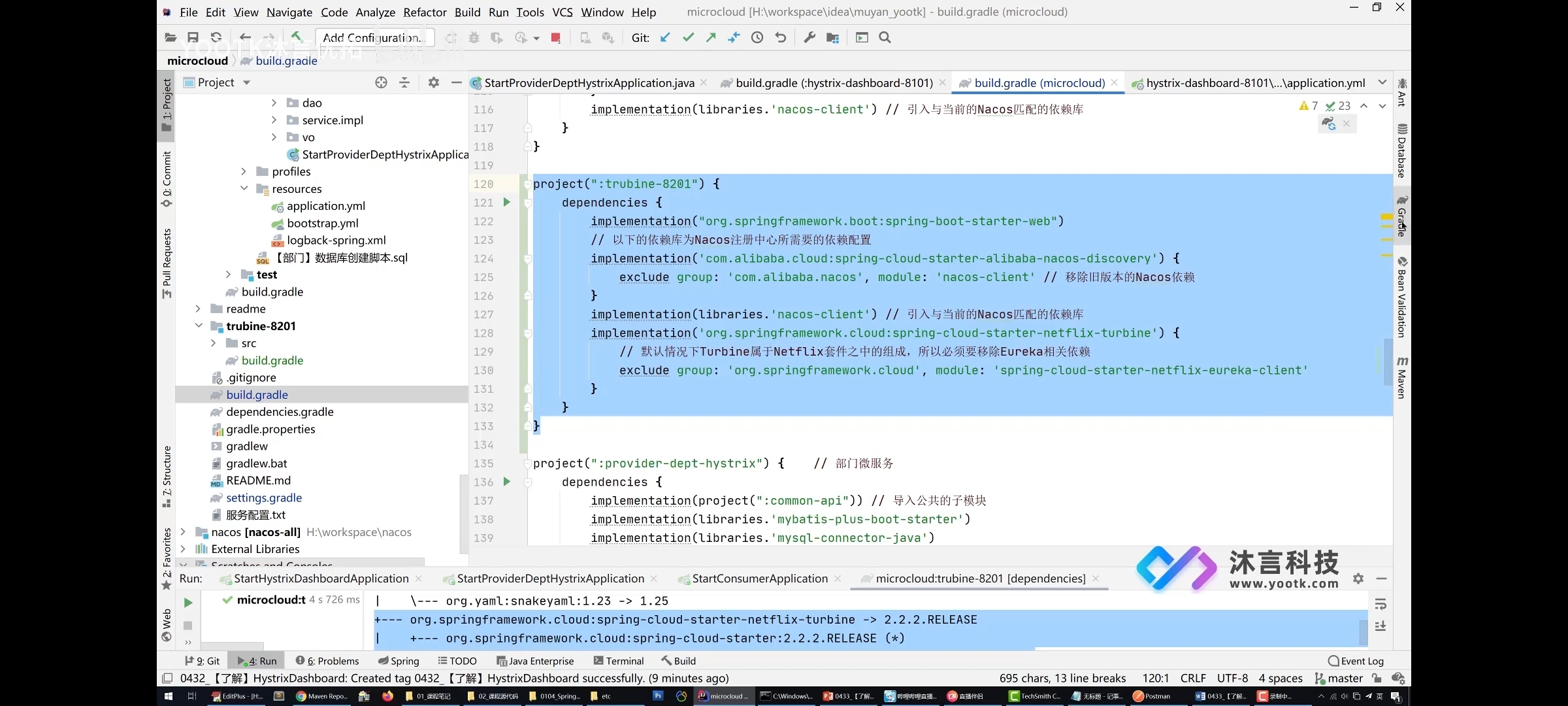Image resolution: width=1568 pixels, height=706 pixels.
Task: Expand External Libraries node
Action: point(183,548)
